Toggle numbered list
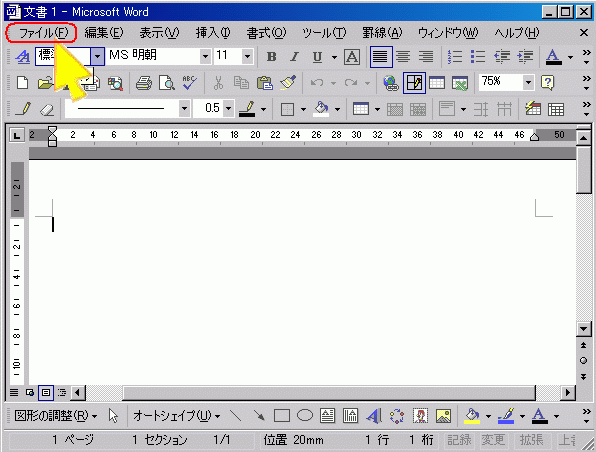The height and width of the screenshot is (452, 596). tap(455, 57)
